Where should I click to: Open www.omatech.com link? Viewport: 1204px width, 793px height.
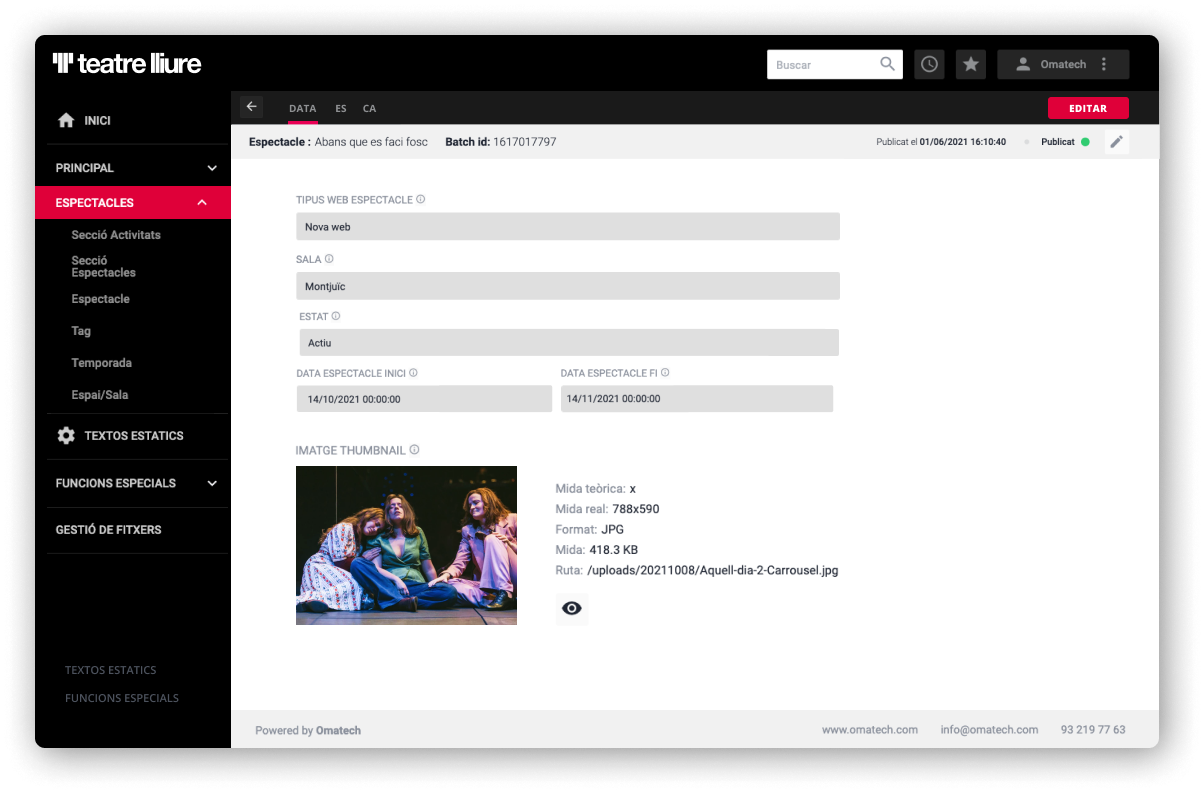click(x=870, y=730)
